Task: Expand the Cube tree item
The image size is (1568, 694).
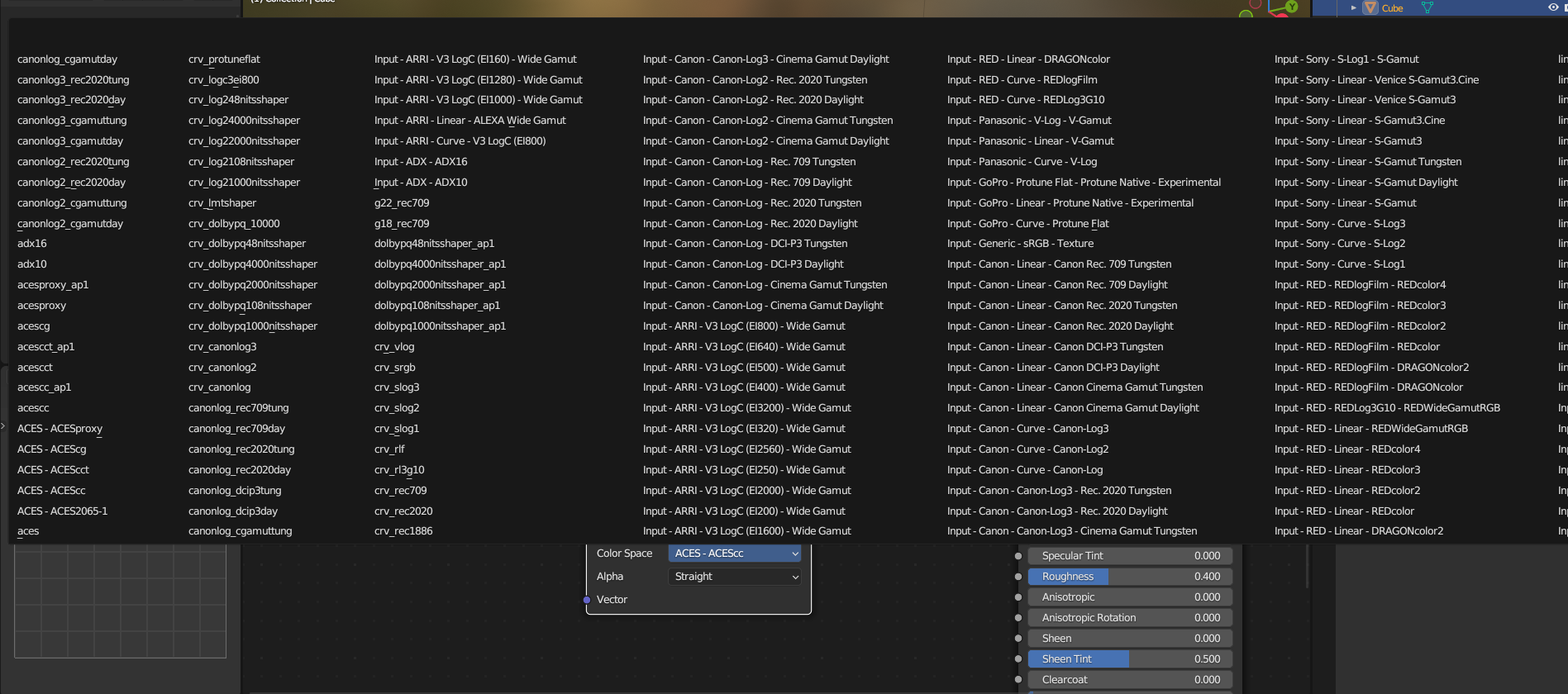Action: click(1354, 7)
